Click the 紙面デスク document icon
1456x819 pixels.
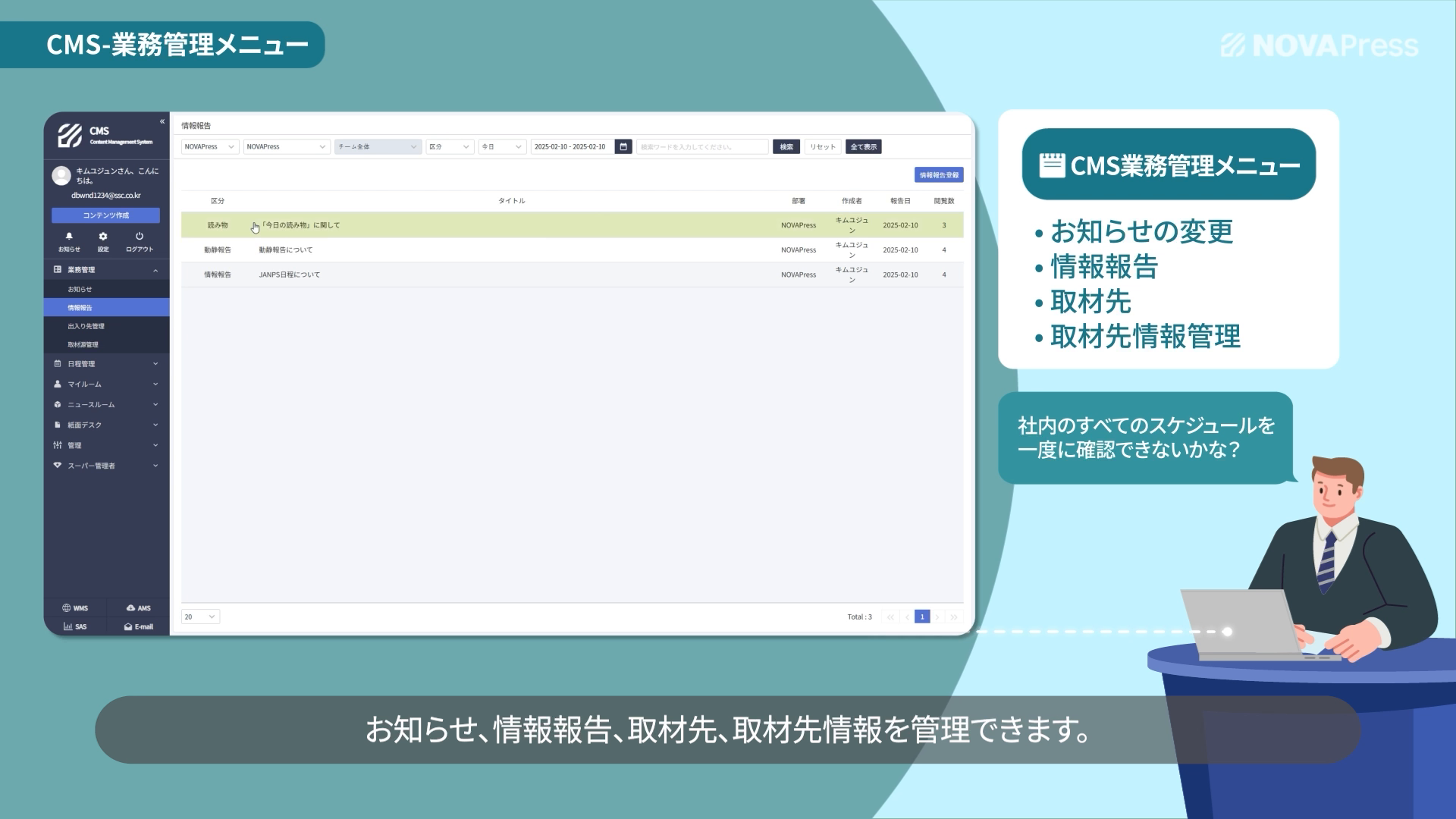click(x=58, y=425)
